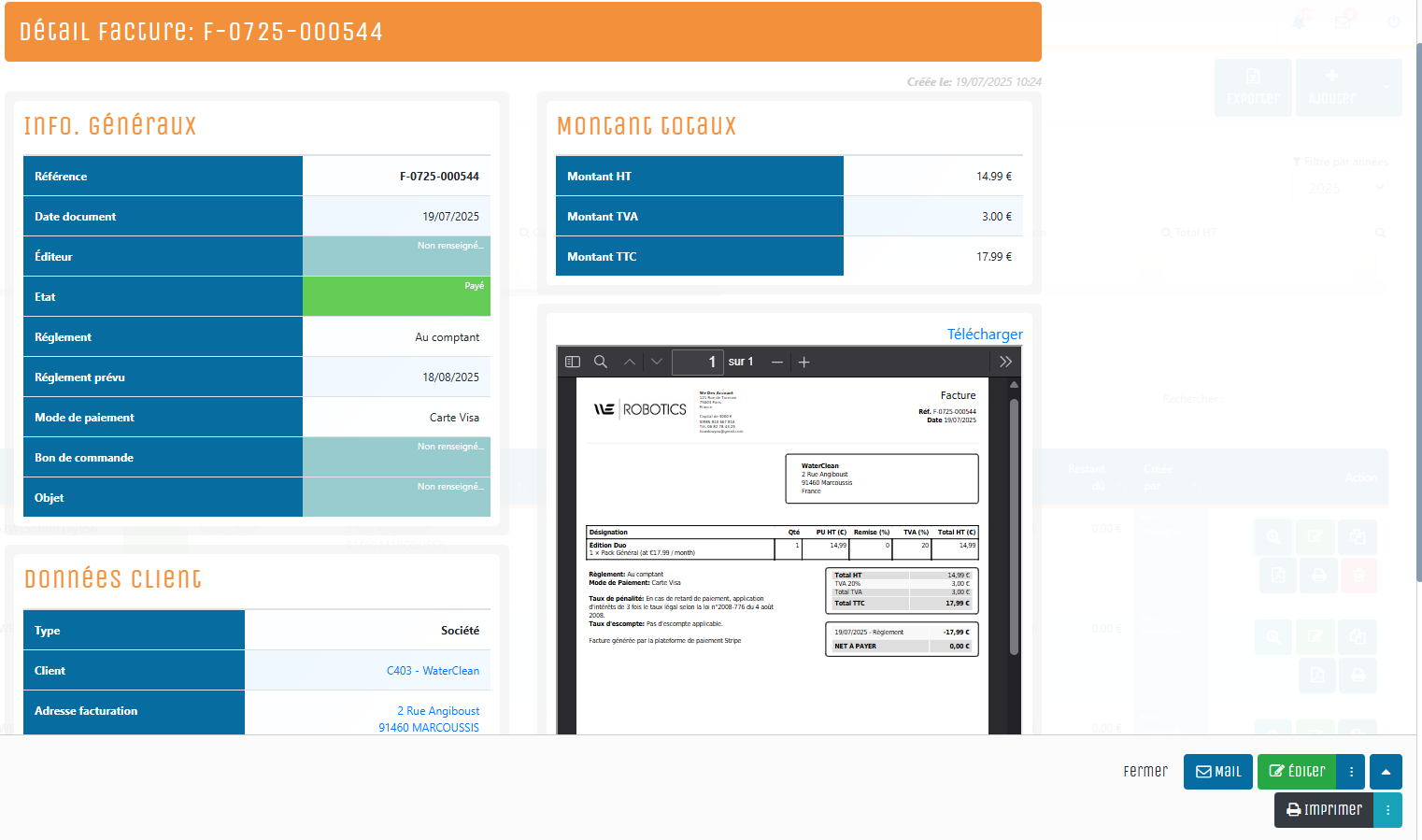The height and width of the screenshot is (840, 1422).
Task: Toggle the PDF viewer sidebar
Action: pyautogui.click(x=573, y=362)
